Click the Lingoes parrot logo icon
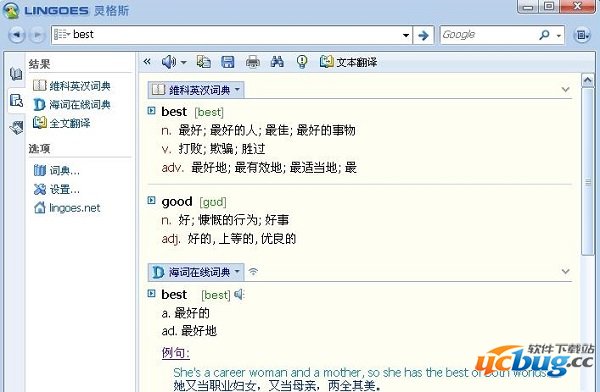 click(x=11, y=10)
